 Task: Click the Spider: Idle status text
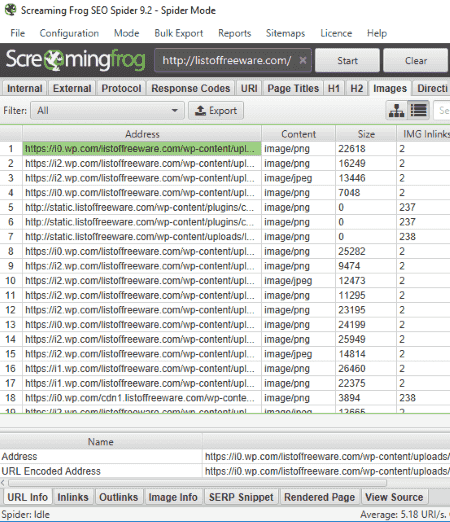[x=26, y=514]
